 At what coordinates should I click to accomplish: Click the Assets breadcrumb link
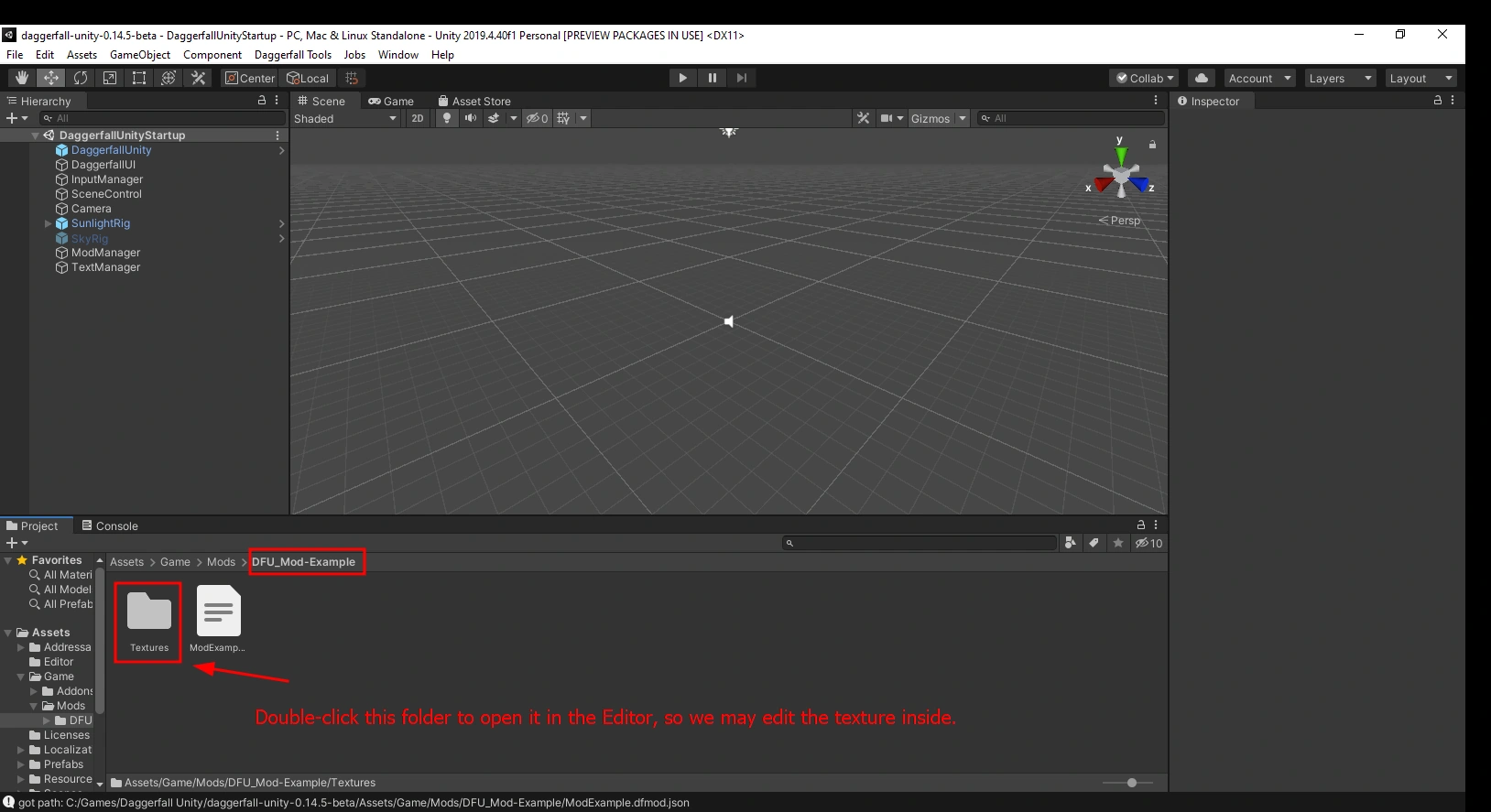[126, 562]
